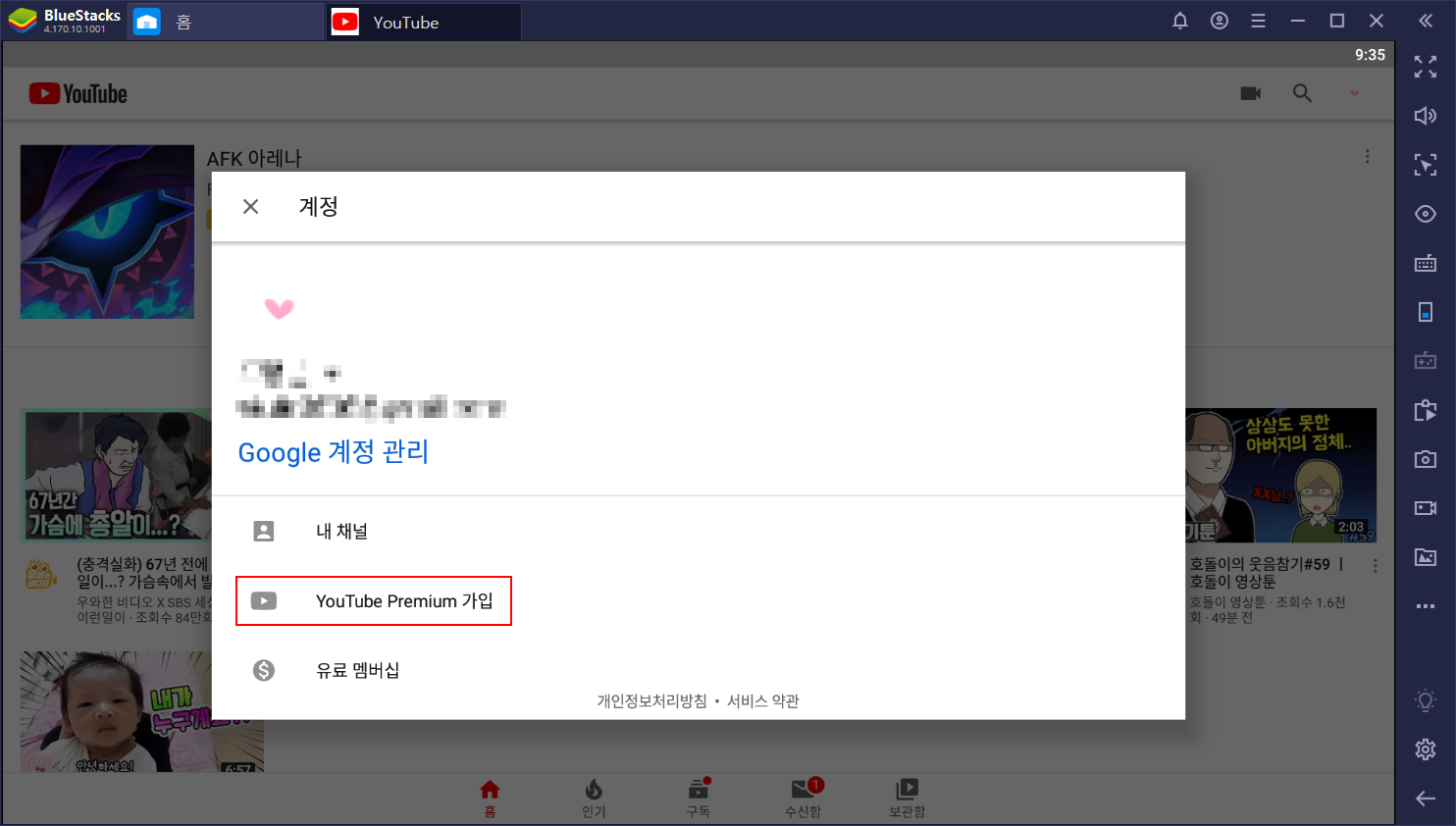This screenshot has width=1456, height=826.
Task: Click the account avatar in YouTube header
Action: 1354,93
